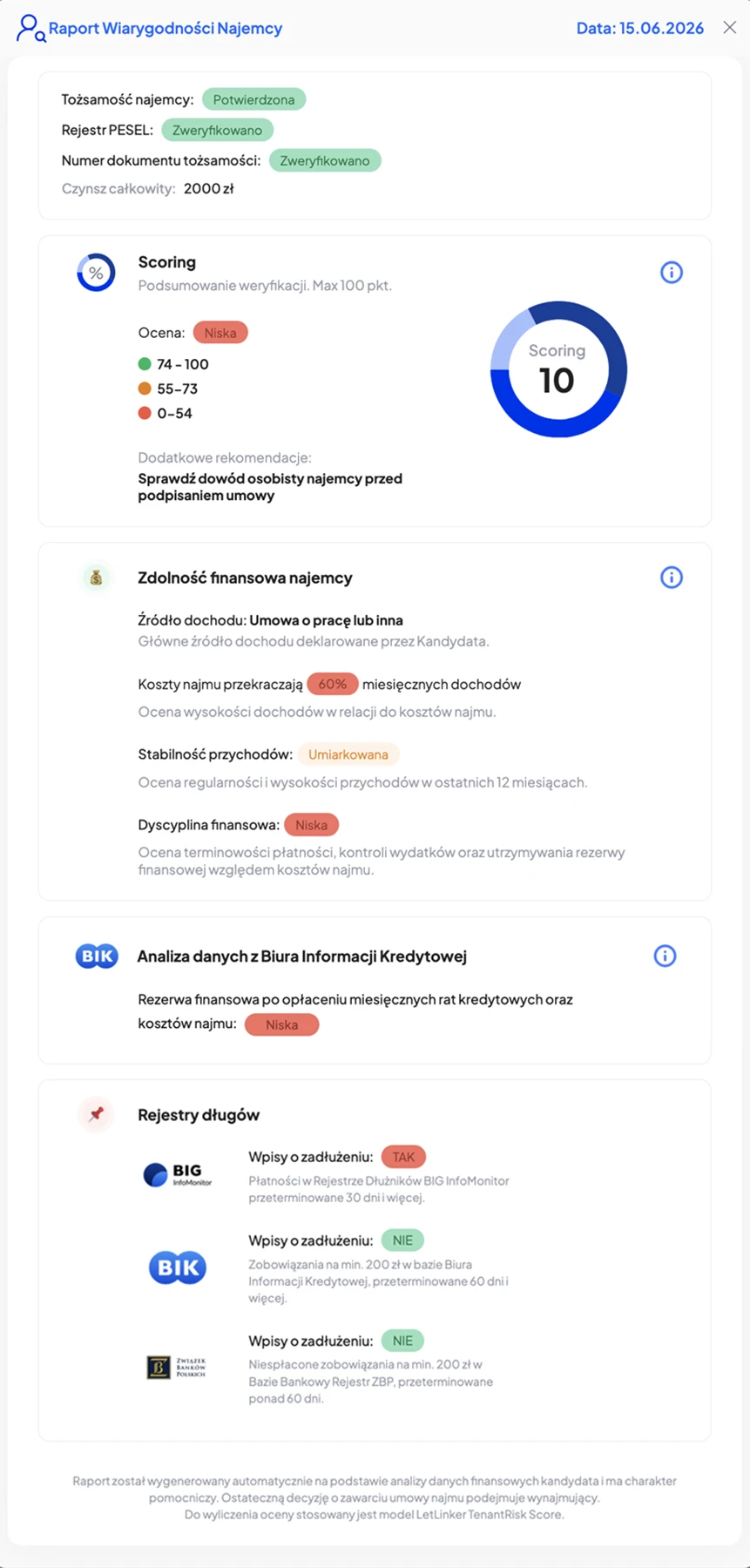Click the pushpin icon near Rejestry długów

click(x=96, y=1114)
